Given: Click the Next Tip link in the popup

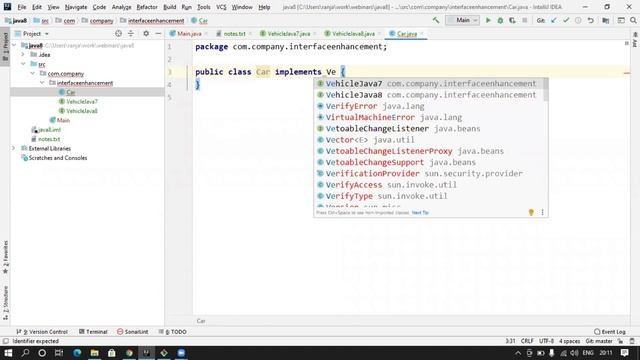Looking at the screenshot, I should click(x=420, y=213).
